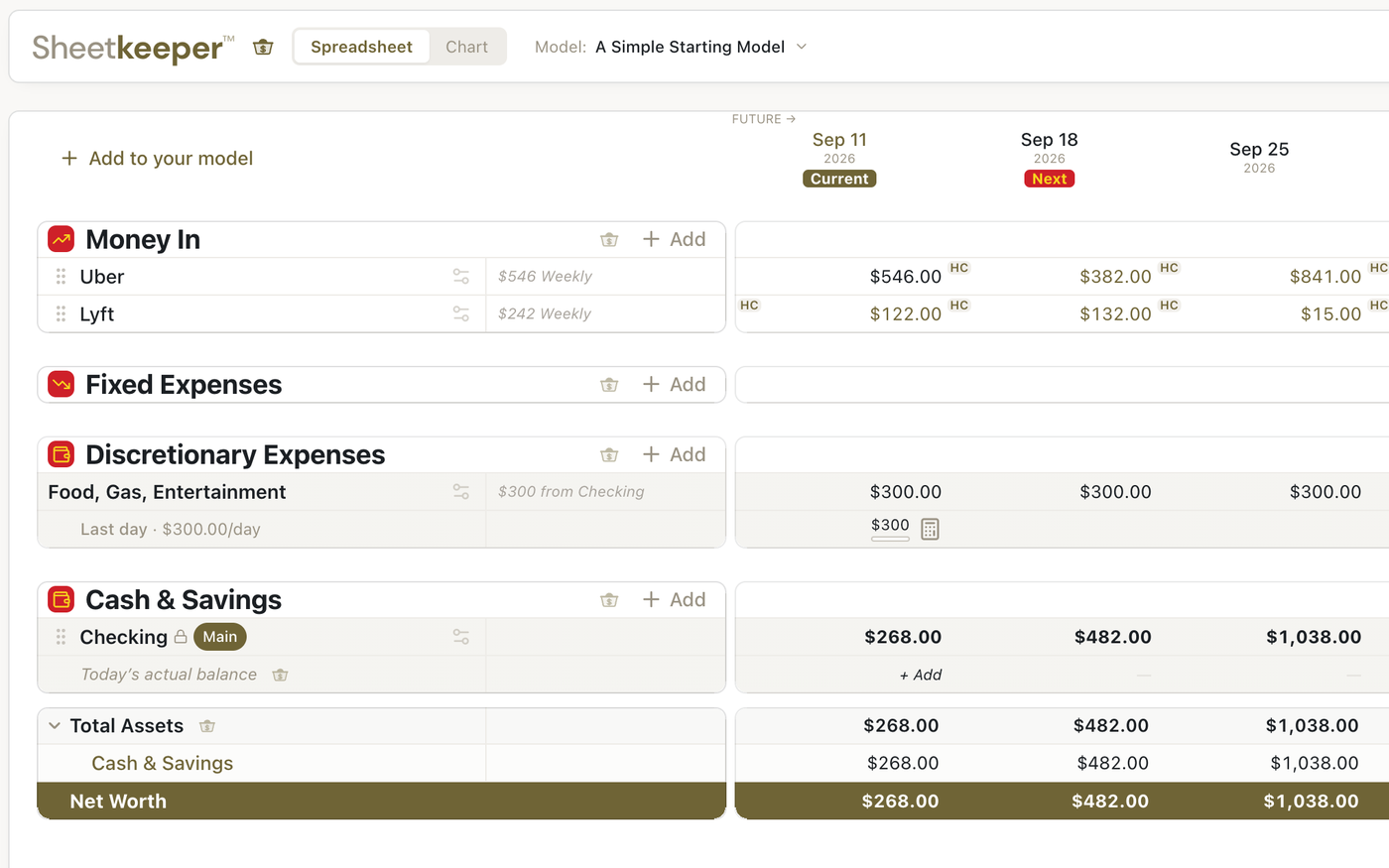Add an item to Fixed Expenses

675,384
